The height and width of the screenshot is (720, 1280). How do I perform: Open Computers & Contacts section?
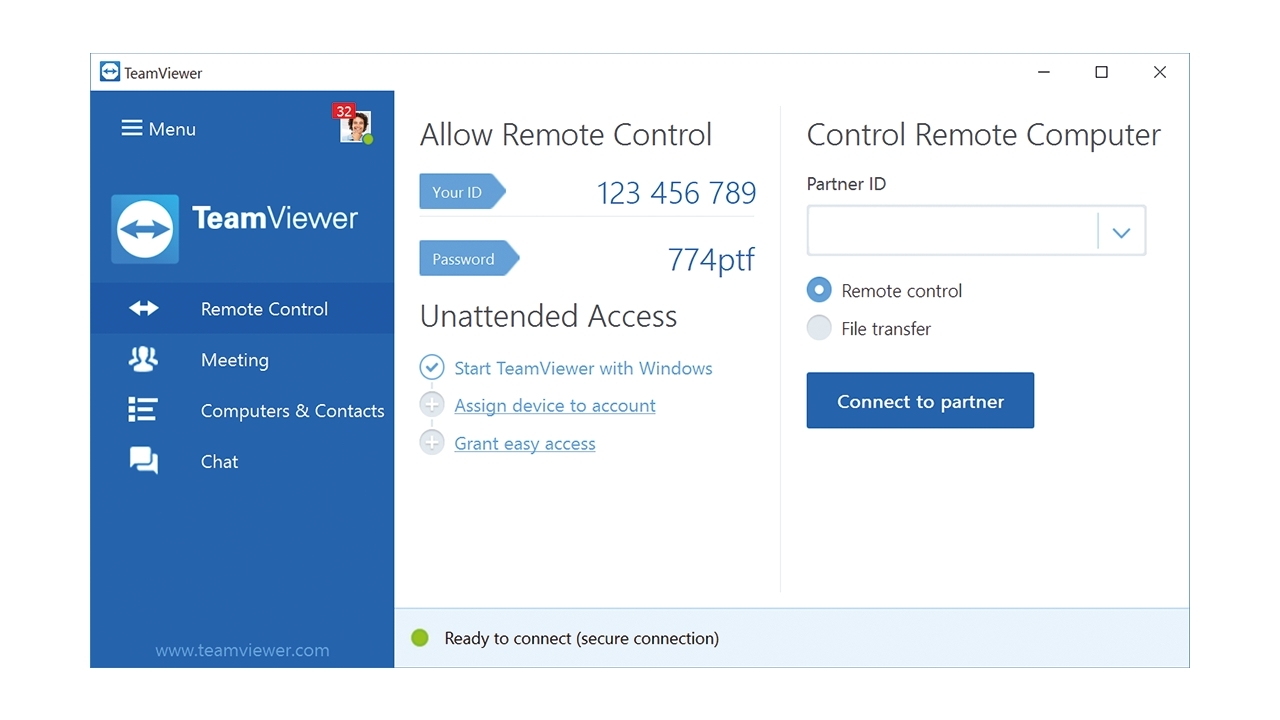pos(292,411)
